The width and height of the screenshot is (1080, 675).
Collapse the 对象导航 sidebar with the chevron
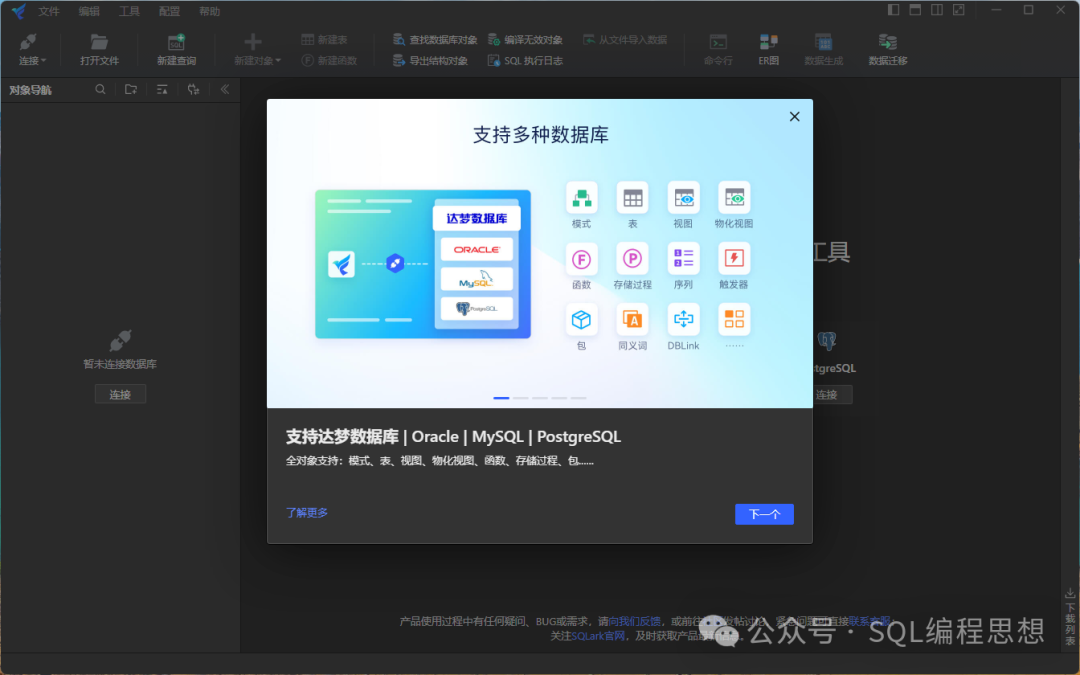pyautogui.click(x=224, y=89)
